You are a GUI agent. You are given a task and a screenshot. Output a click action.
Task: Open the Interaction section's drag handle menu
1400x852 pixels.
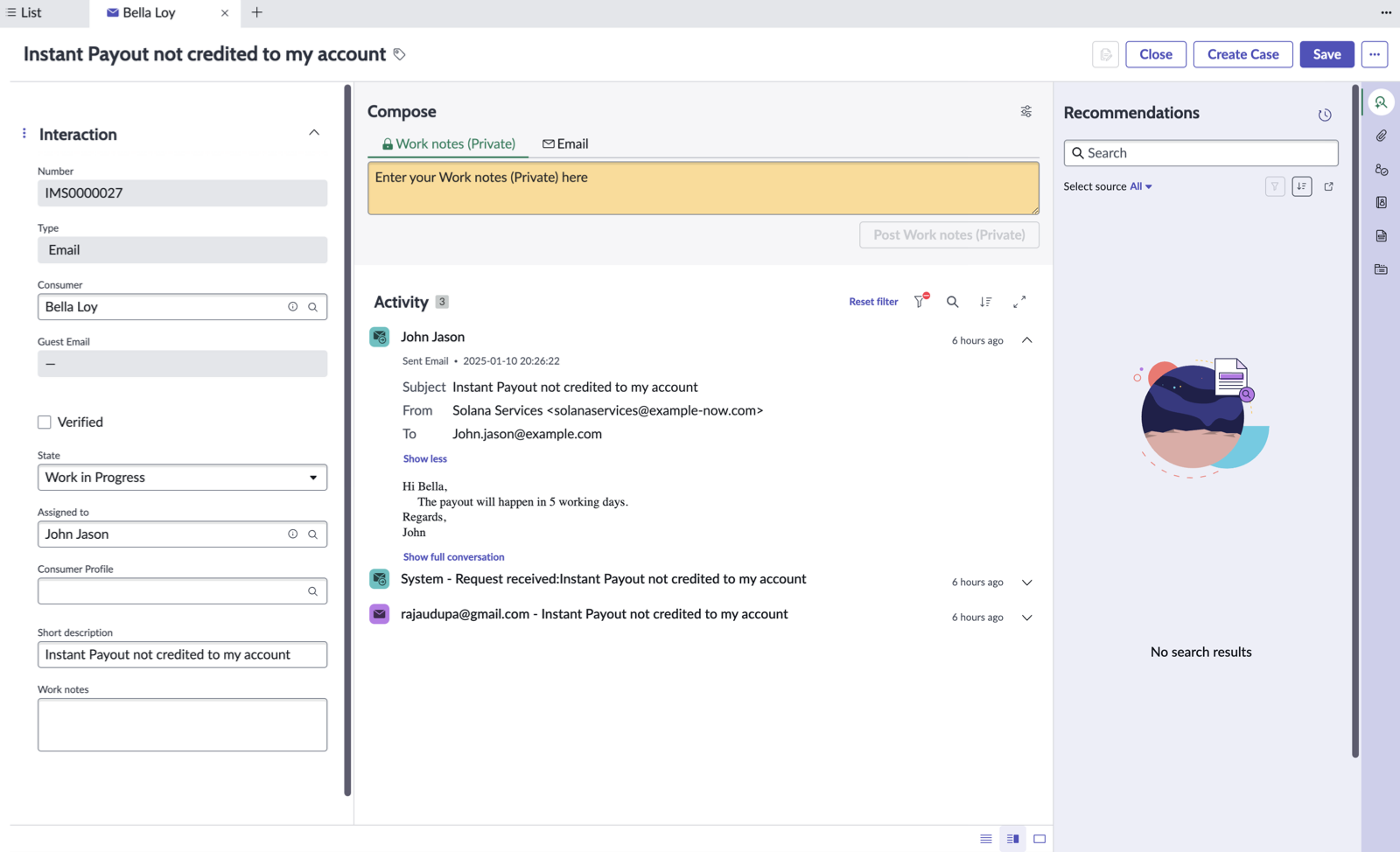pos(24,133)
